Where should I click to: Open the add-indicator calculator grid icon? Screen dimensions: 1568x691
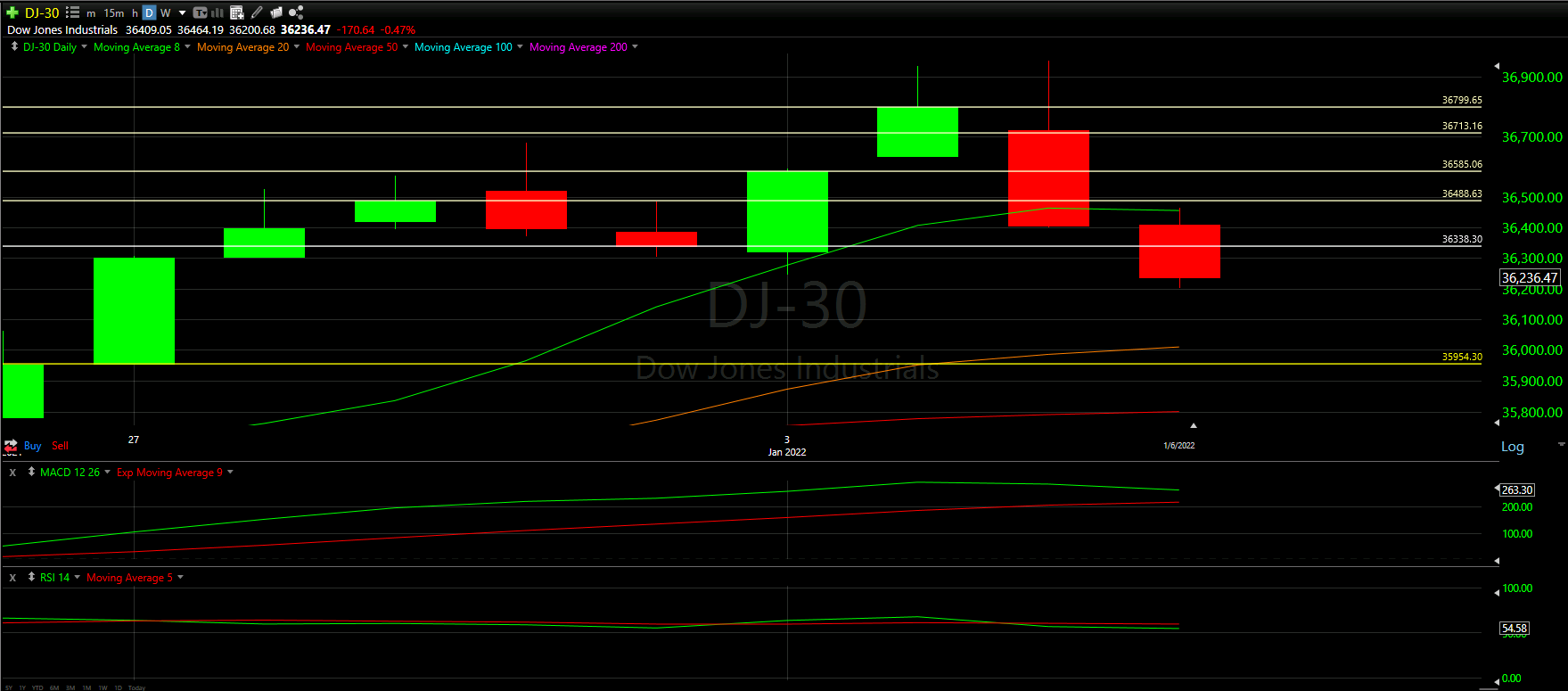(237, 12)
